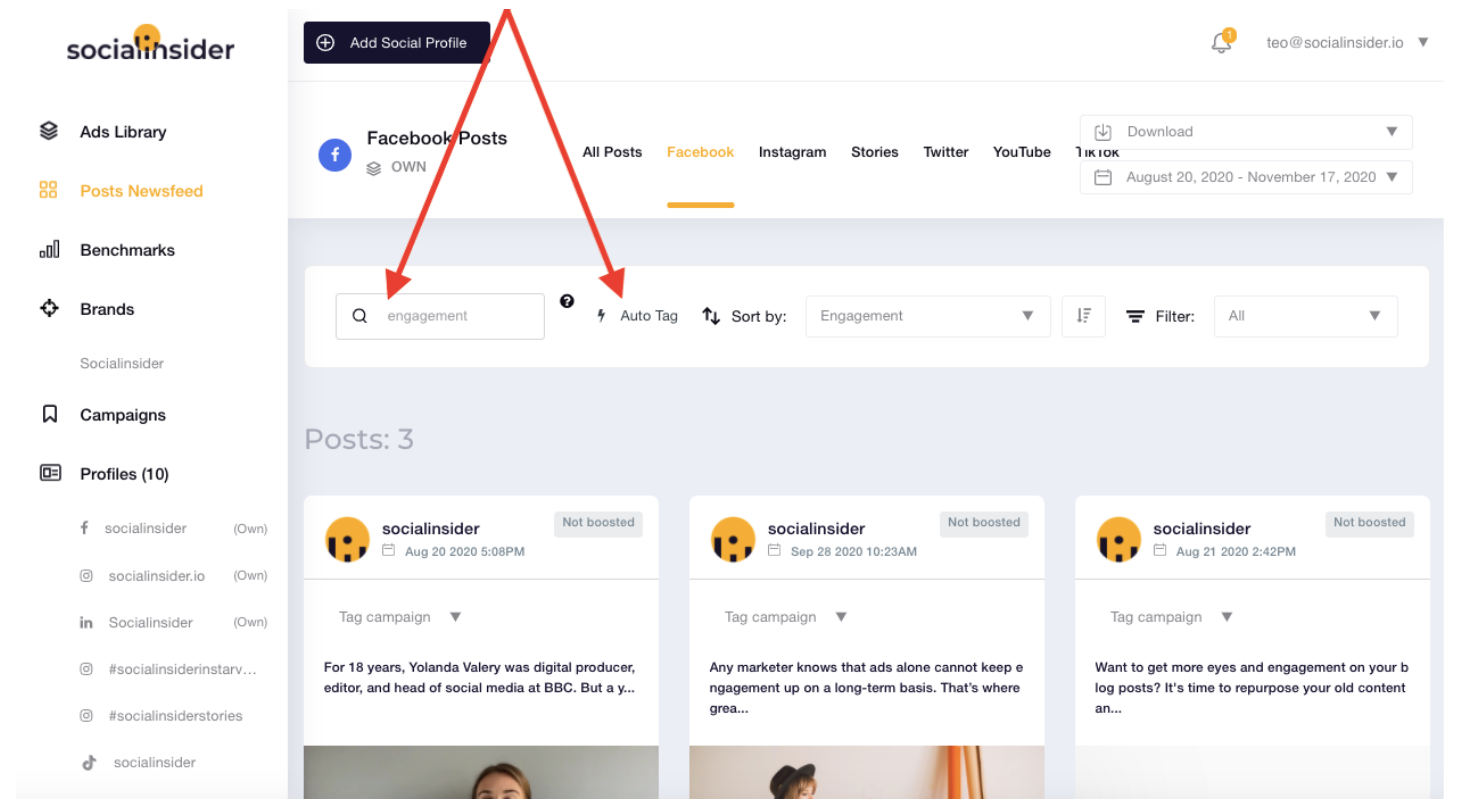Open the notifications bell

click(1221, 43)
